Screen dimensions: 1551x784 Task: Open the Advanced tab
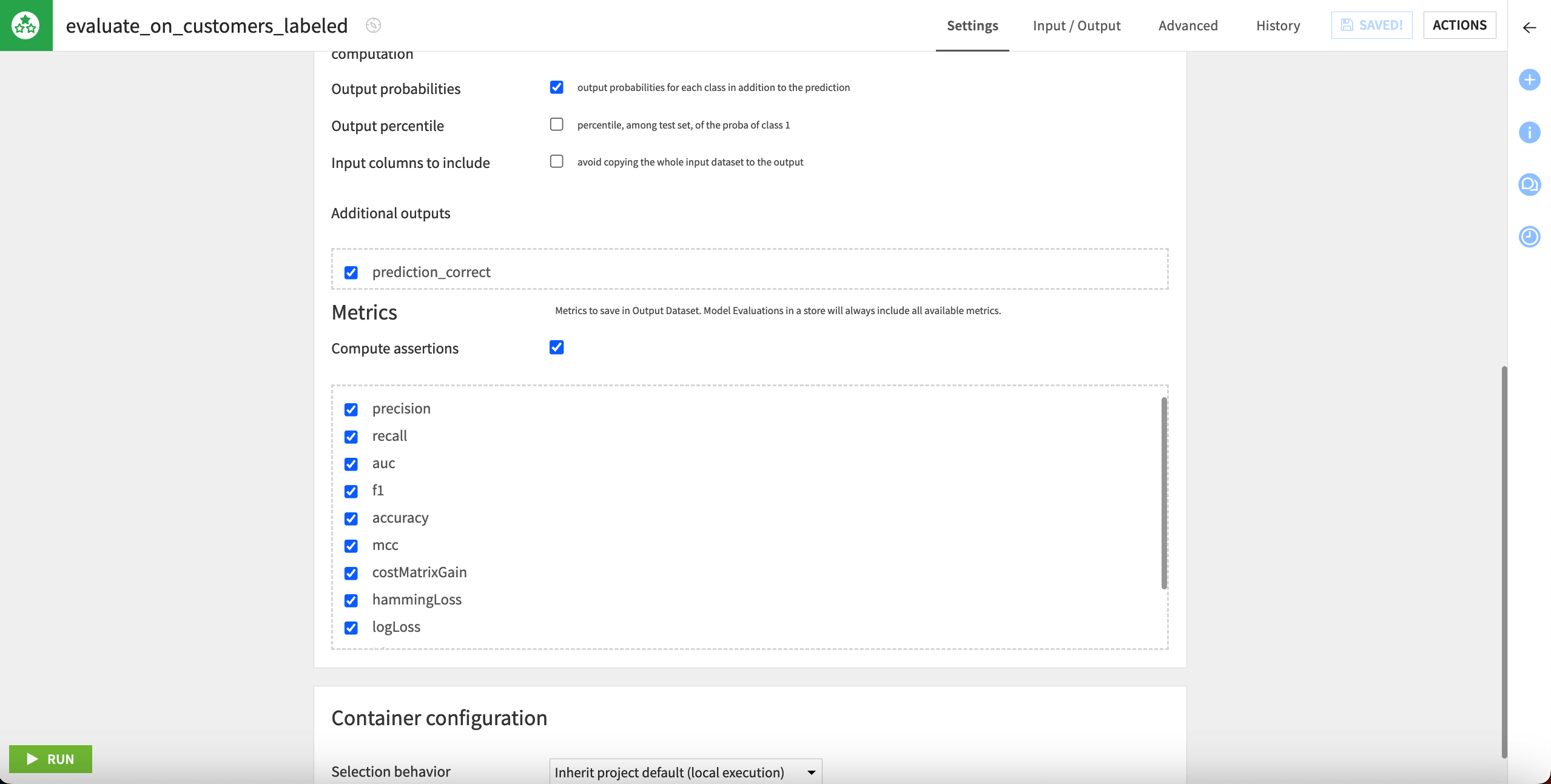click(x=1188, y=25)
